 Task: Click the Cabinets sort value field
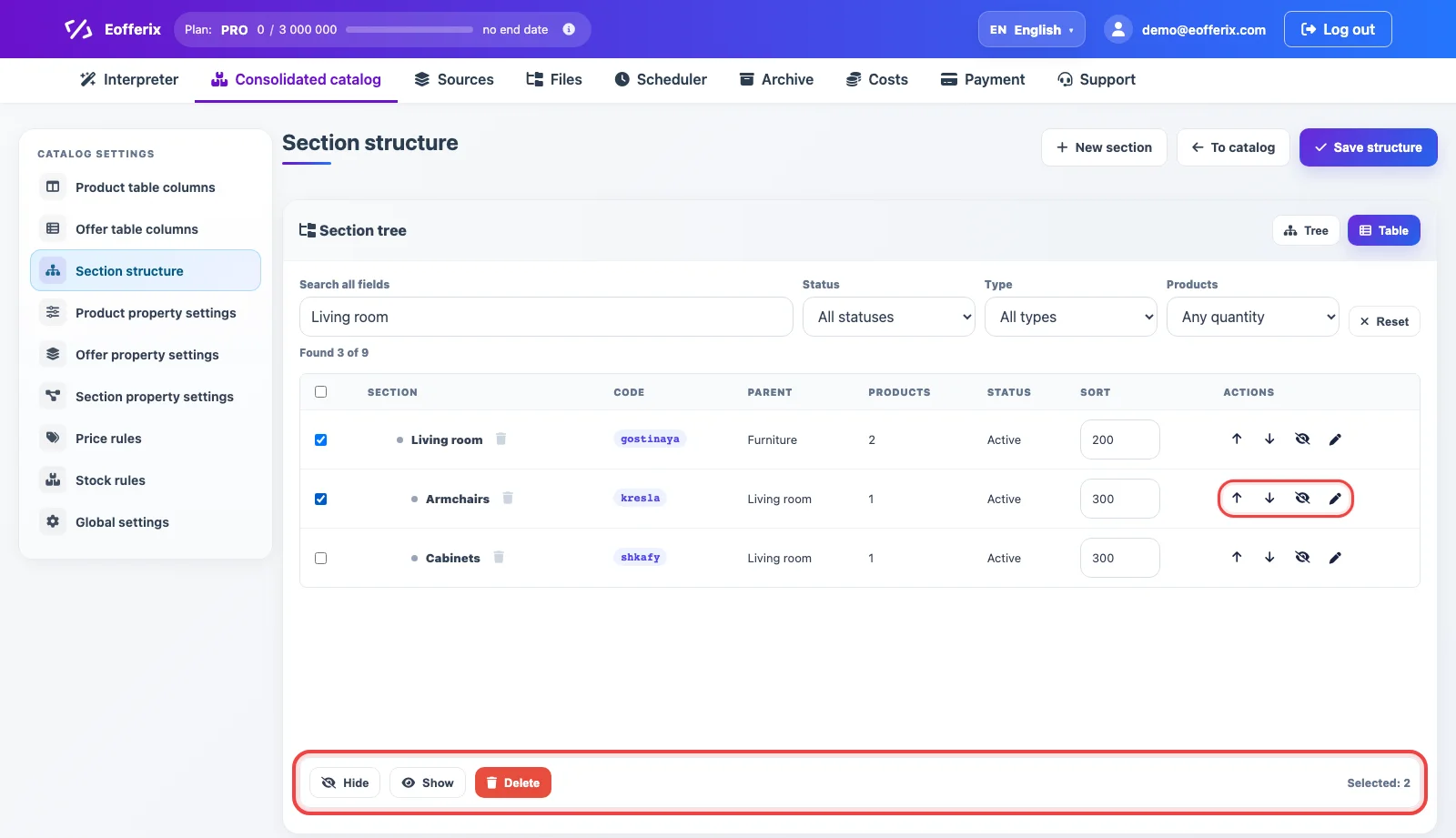click(x=1119, y=558)
